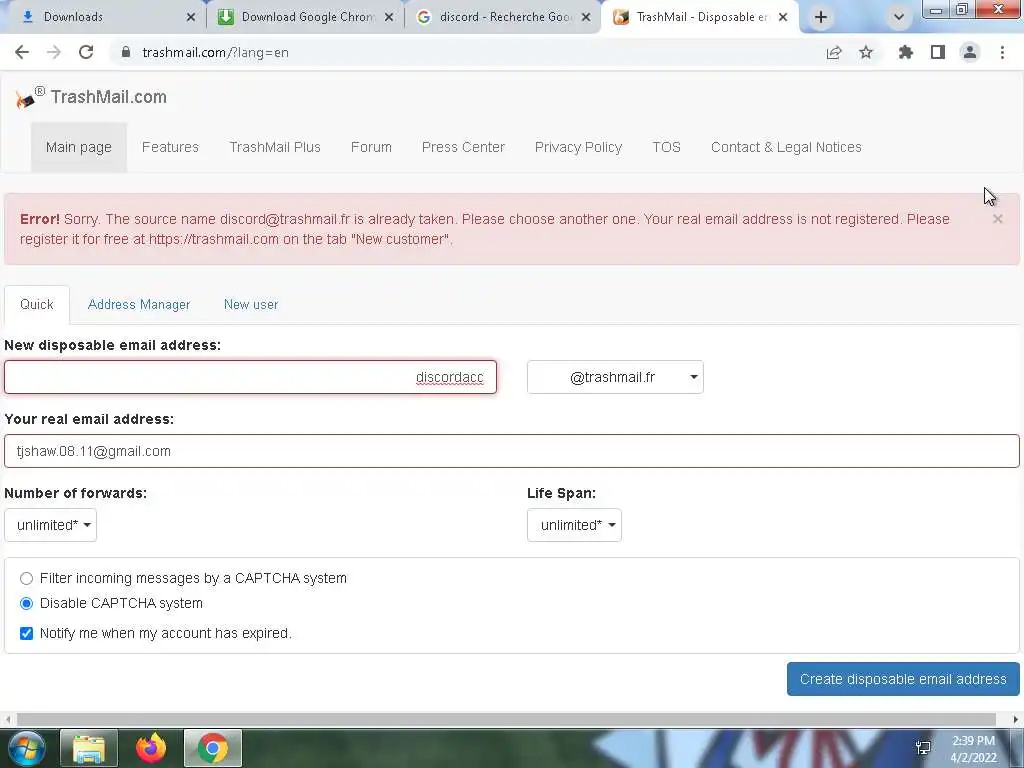The width and height of the screenshot is (1024, 768).
Task: Open the Features menu item
Action: click(170, 147)
